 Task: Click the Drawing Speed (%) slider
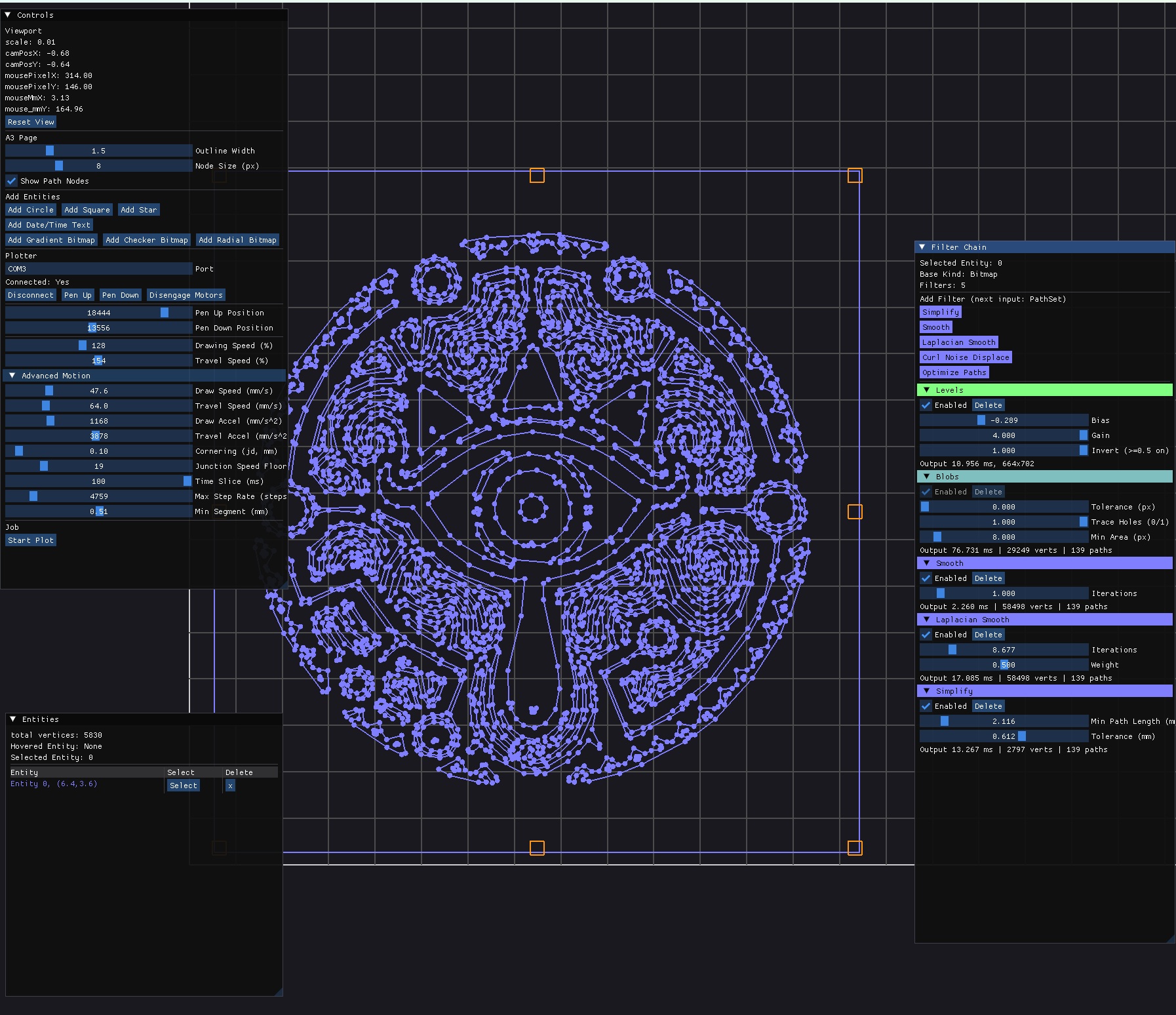(x=98, y=346)
